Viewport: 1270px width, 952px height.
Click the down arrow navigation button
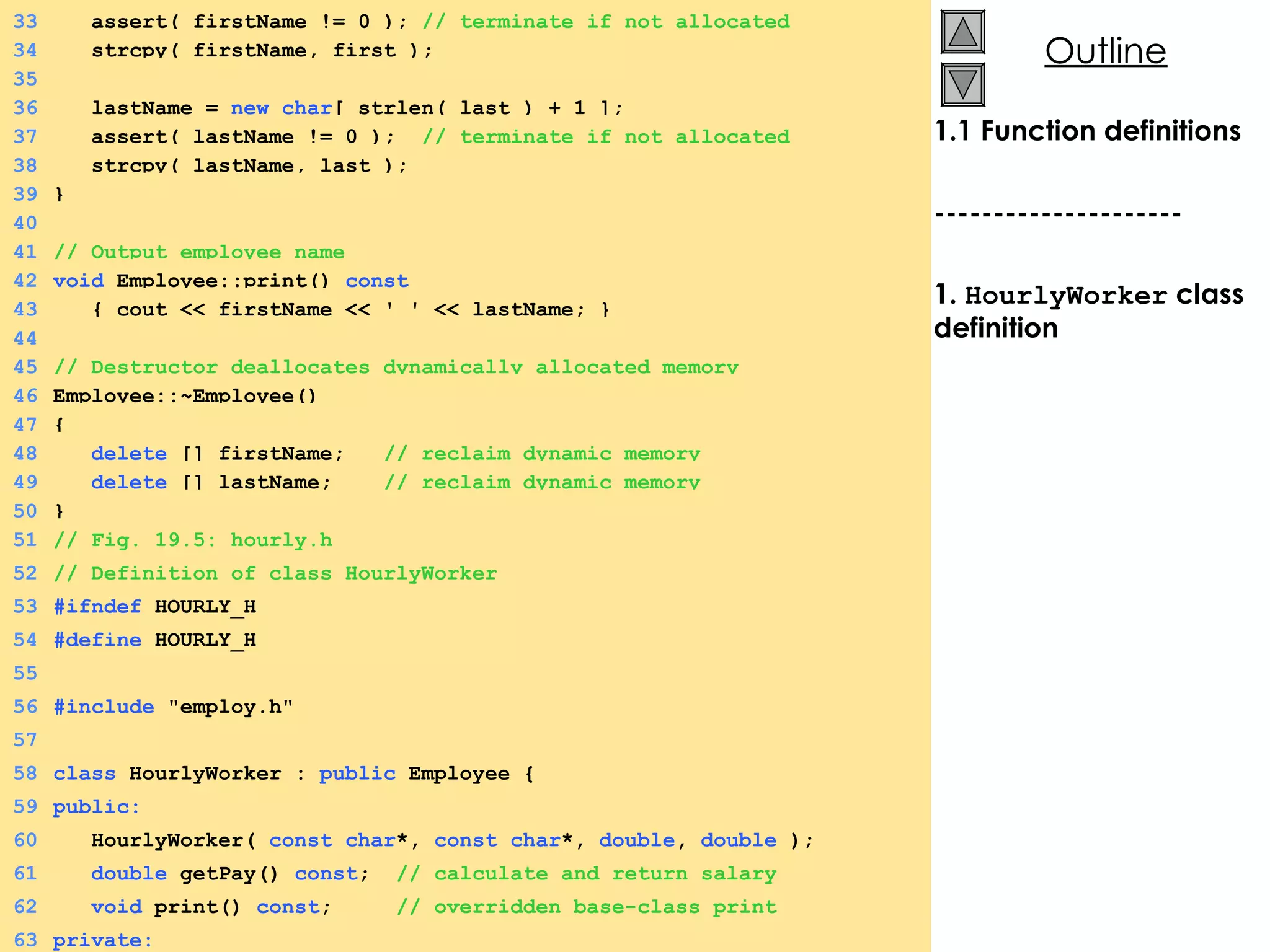pos(962,84)
